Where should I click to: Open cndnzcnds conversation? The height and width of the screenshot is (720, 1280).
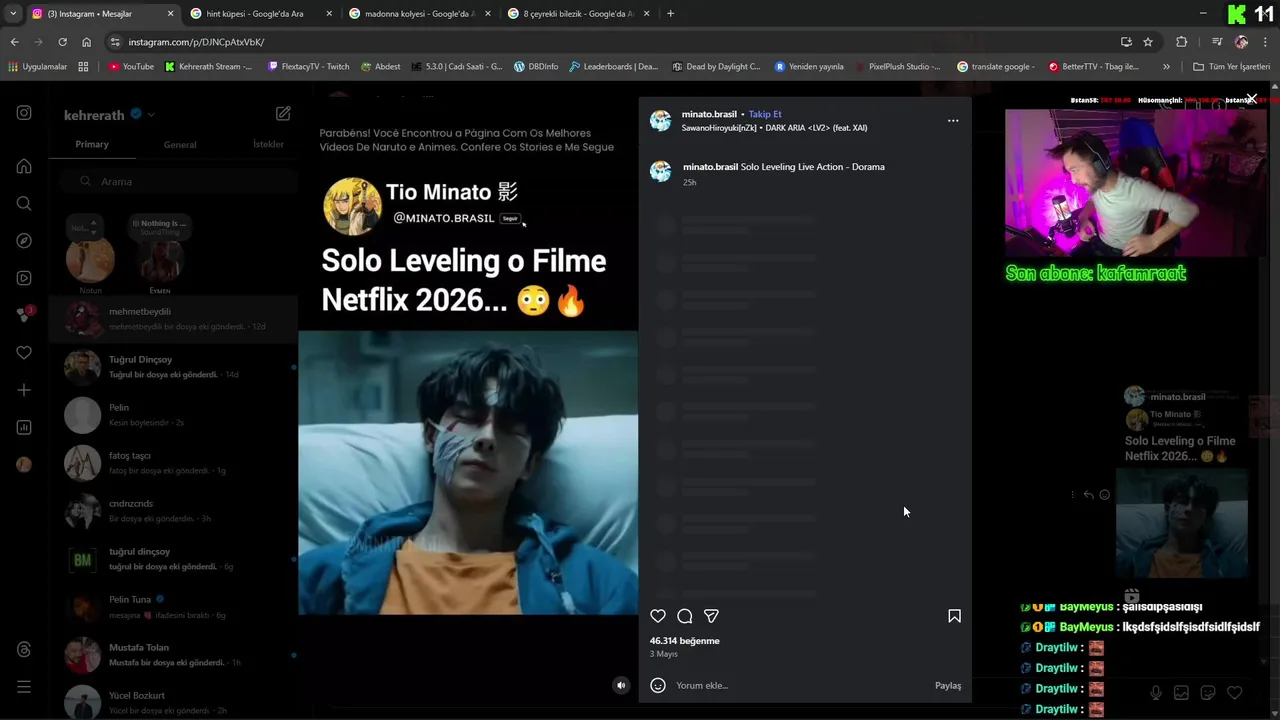coord(174,511)
